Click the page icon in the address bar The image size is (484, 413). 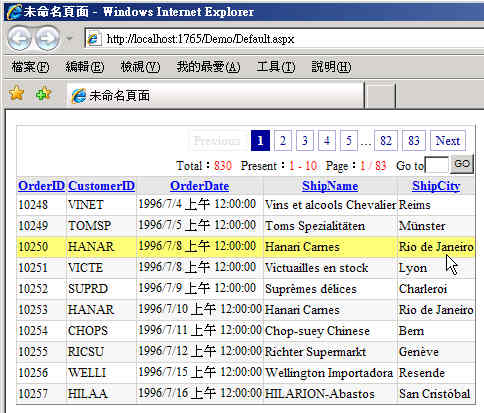click(x=93, y=39)
